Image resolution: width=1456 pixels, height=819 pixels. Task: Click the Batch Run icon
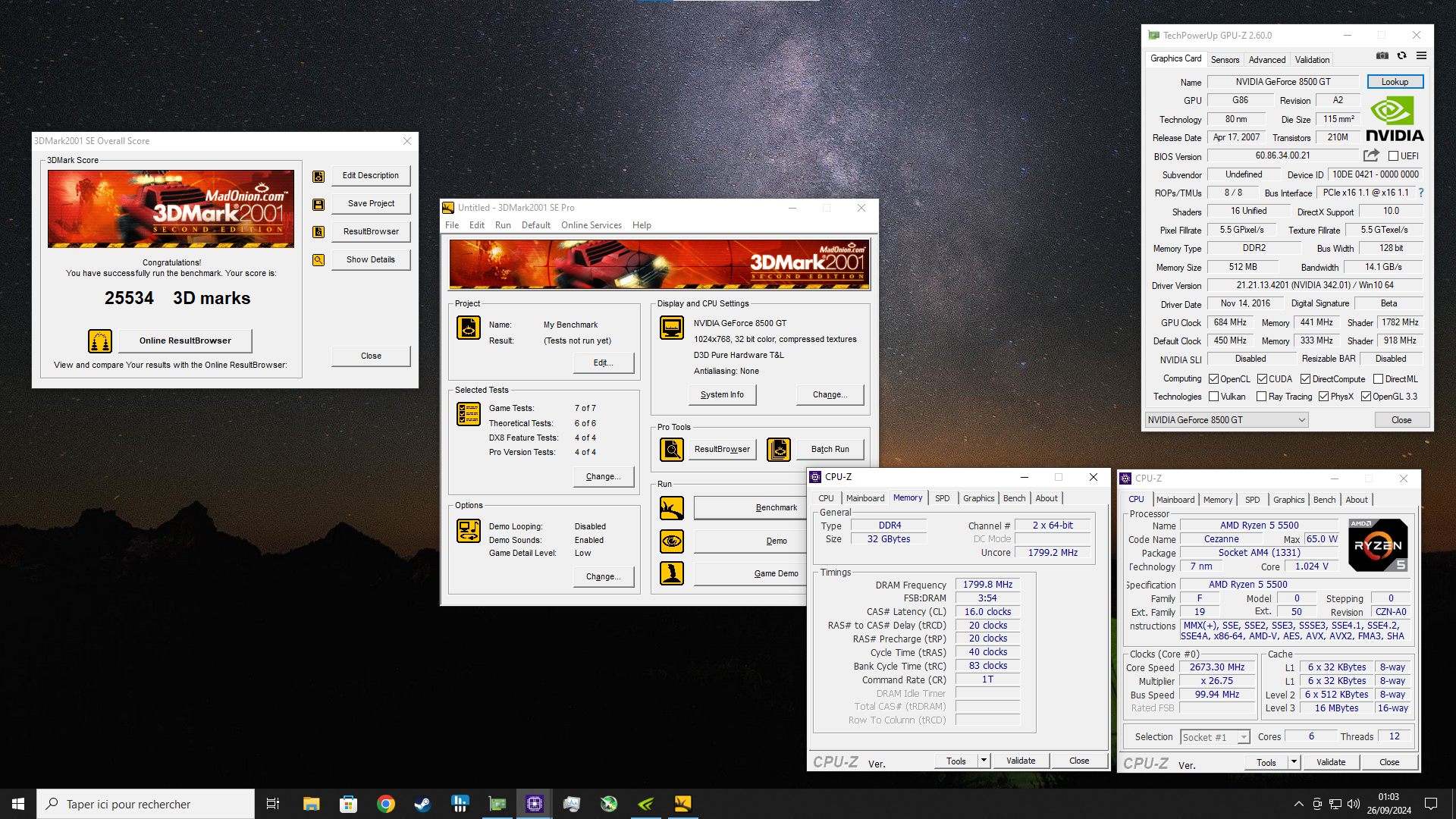click(x=779, y=450)
